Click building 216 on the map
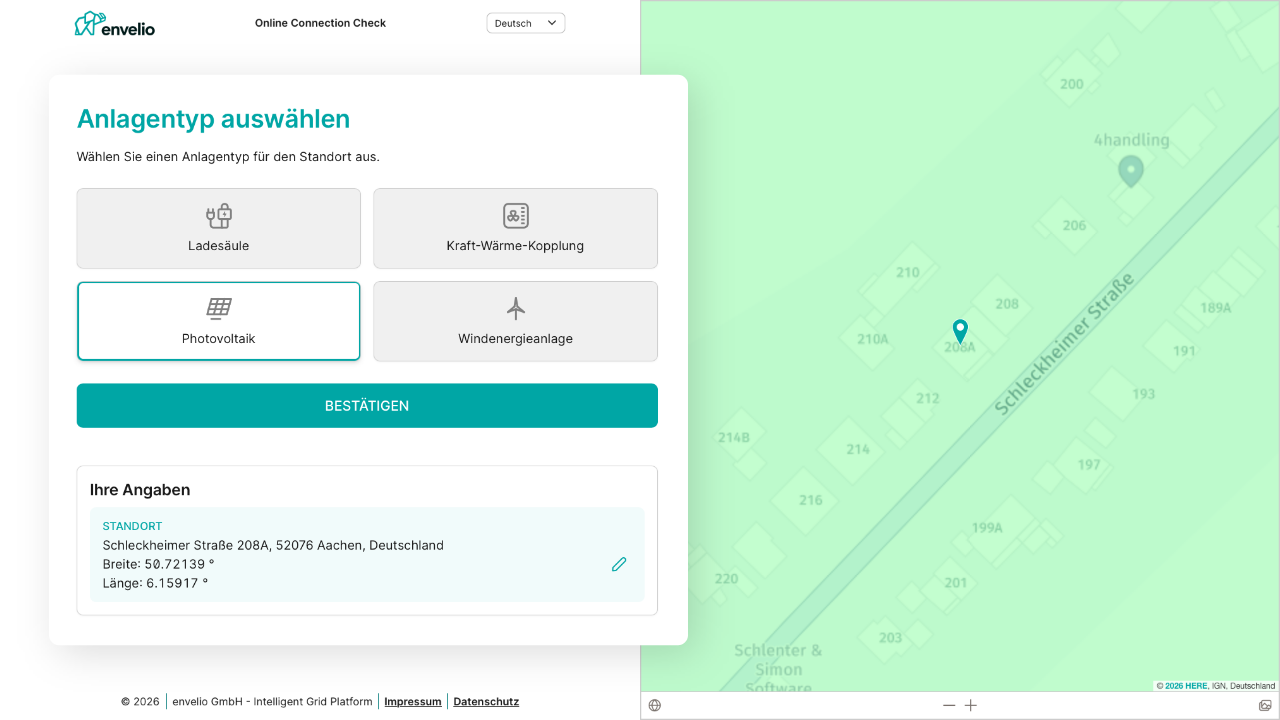The image size is (1280, 720). point(810,500)
